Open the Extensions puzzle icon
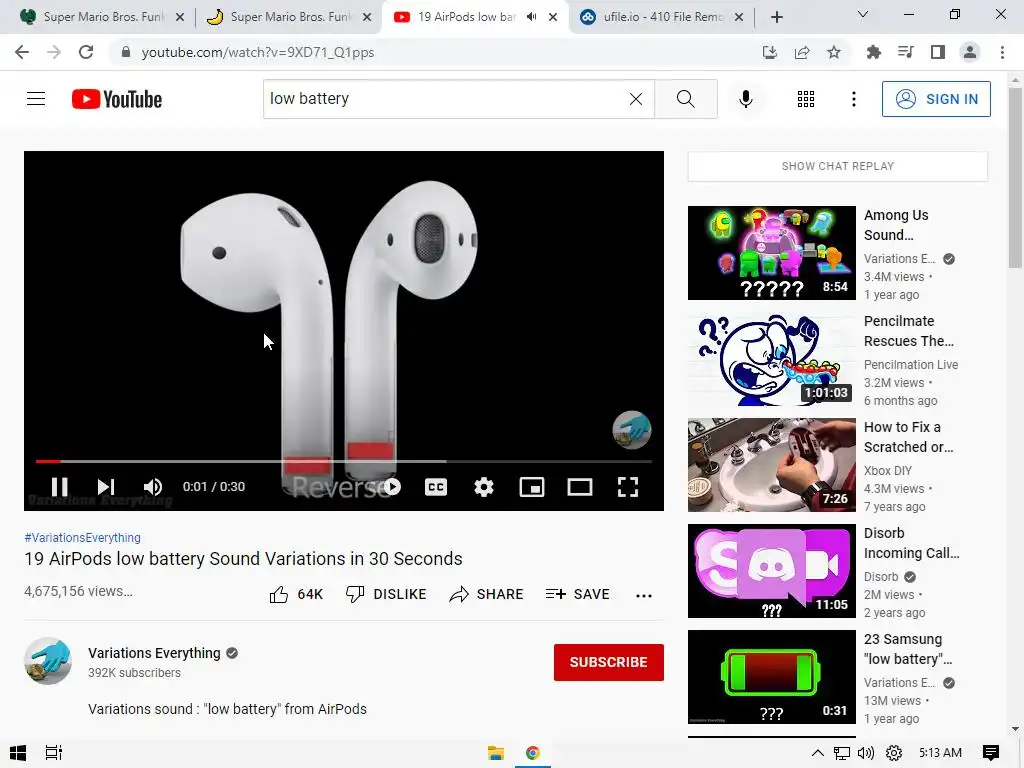Image resolution: width=1024 pixels, height=768 pixels. coord(873,52)
